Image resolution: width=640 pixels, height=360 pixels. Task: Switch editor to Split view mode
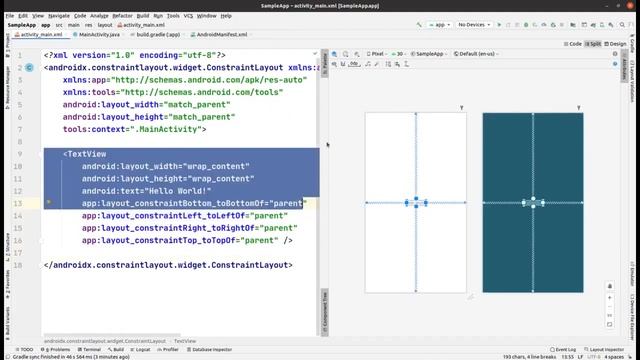pos(593,44)
